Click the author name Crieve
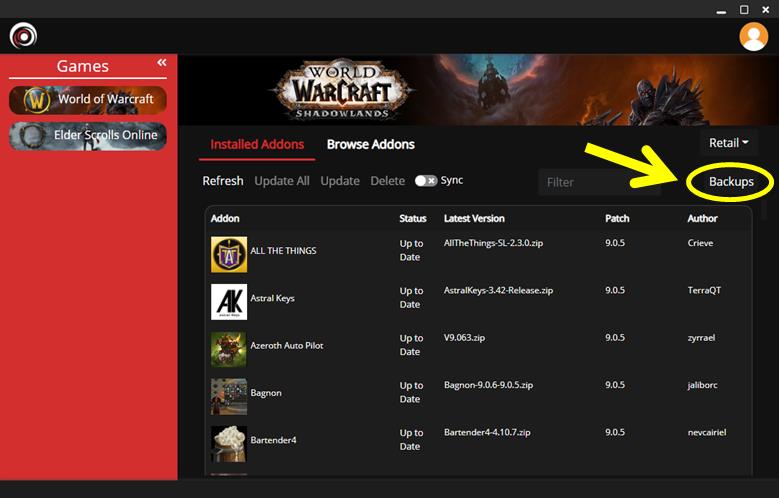 pyautogui.click(x=700, y=243)
